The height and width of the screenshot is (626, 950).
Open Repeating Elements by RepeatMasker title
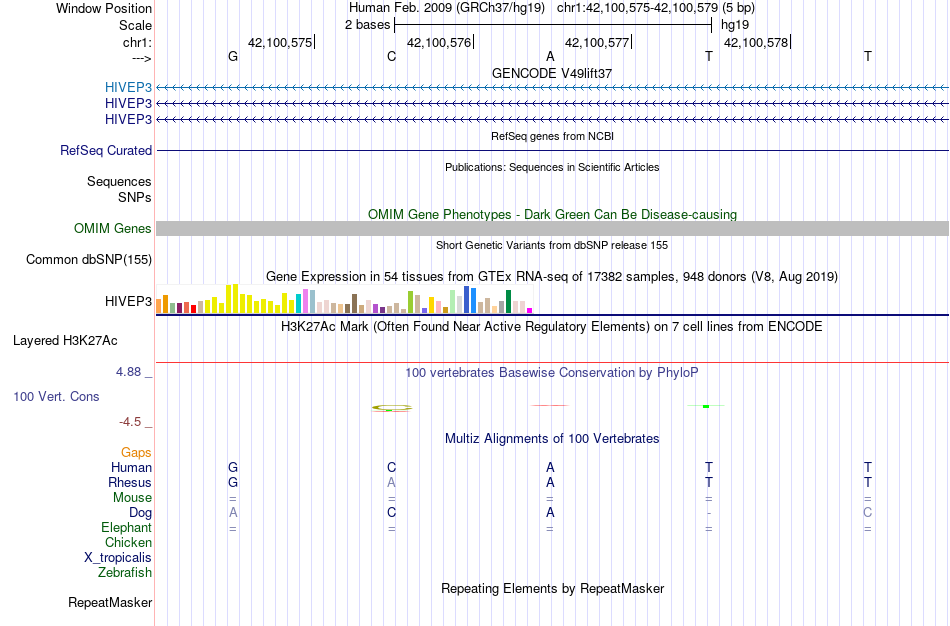(552, 589)
